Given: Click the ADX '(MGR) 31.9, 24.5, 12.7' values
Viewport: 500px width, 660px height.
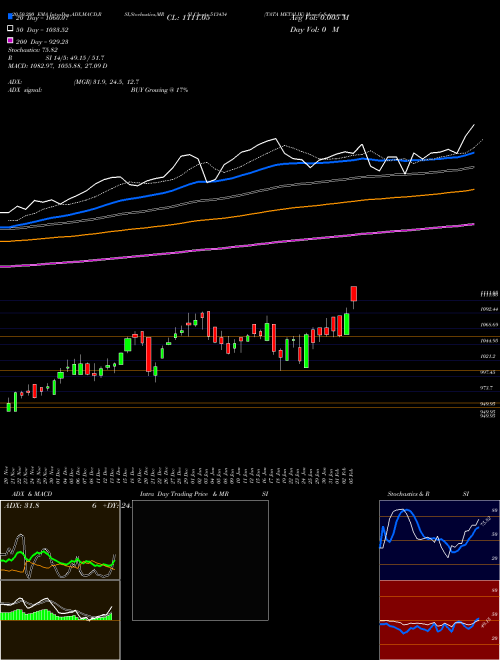Looking at the screenshot, I should click(x=106, y=82).
